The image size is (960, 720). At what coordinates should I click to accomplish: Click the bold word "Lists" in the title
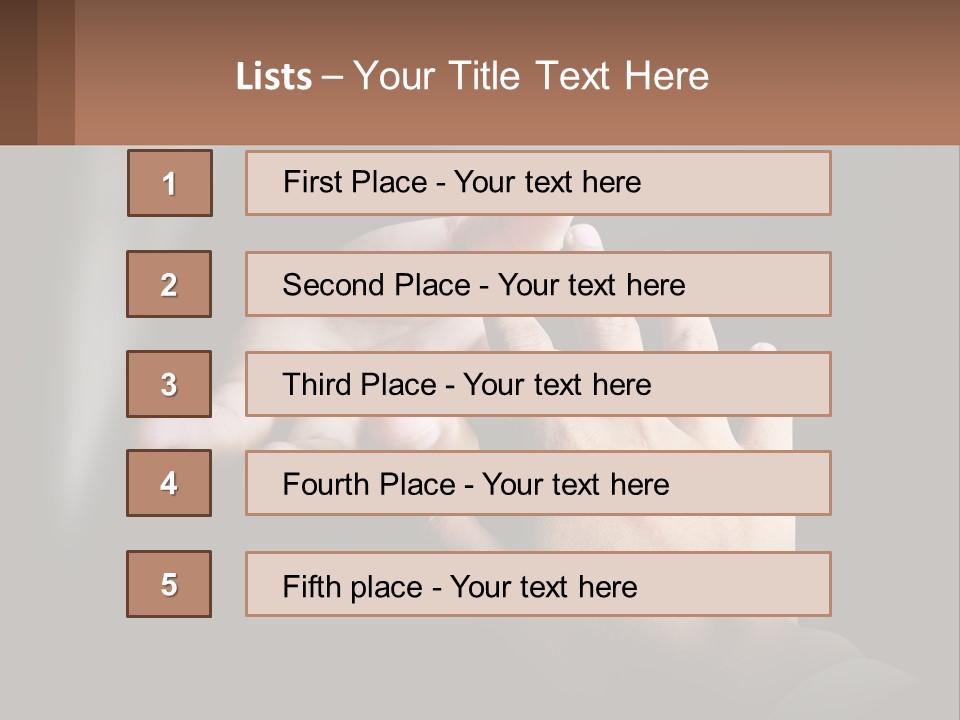click(x=273, y=77)
